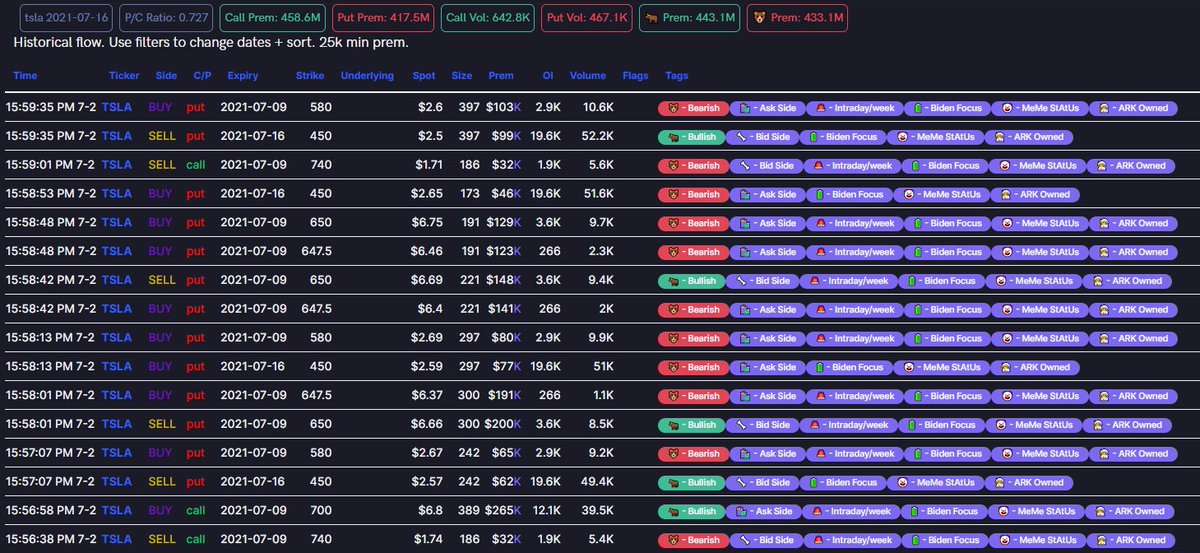
Task: Sort by the C/P column header
Action: pyautogui.click(x=202, y=76)
